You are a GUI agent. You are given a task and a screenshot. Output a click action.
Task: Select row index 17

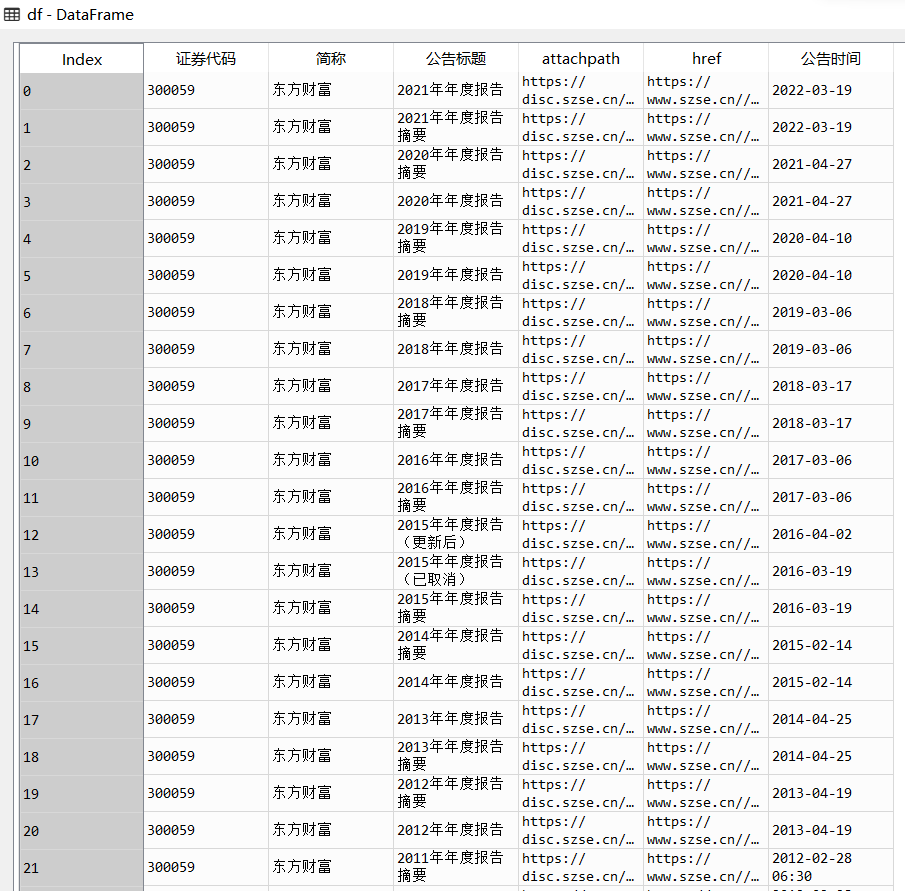coord(81,720)
